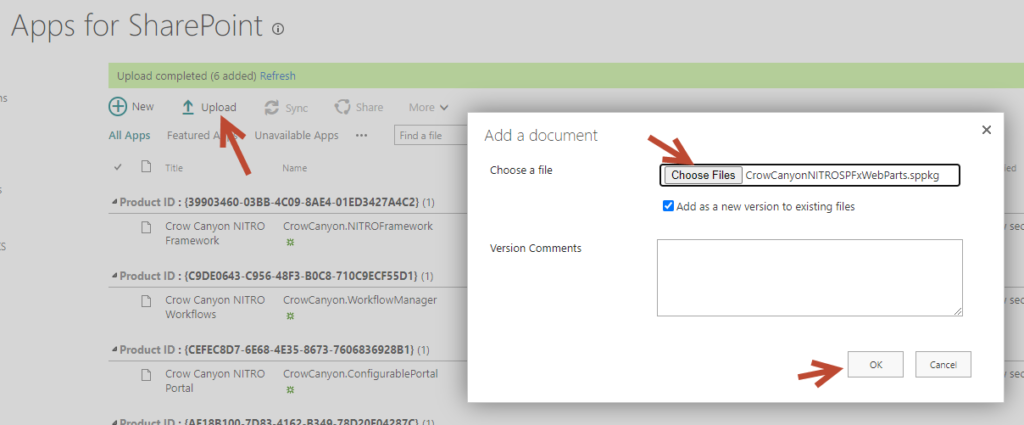Click the select-all checkmark column header
This screenshot has height=425, width=1024.
118,168
